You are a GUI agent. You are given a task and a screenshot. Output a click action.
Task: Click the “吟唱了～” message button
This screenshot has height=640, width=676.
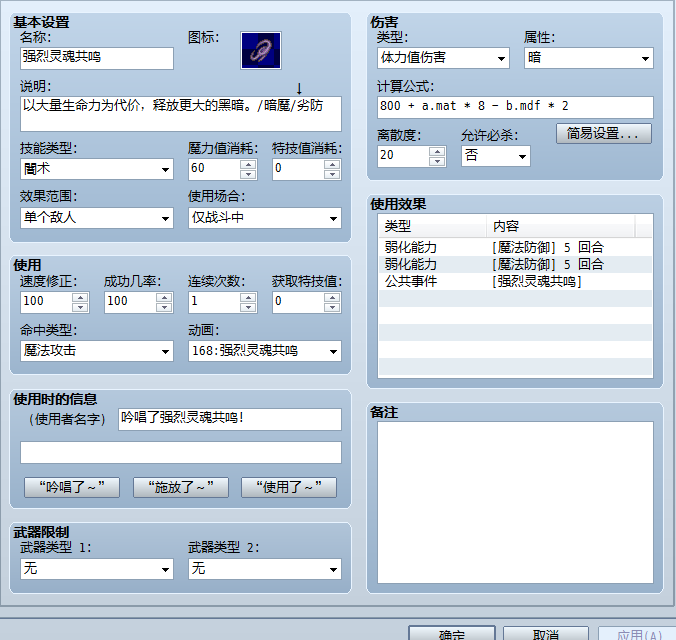(x=72, y=487)
